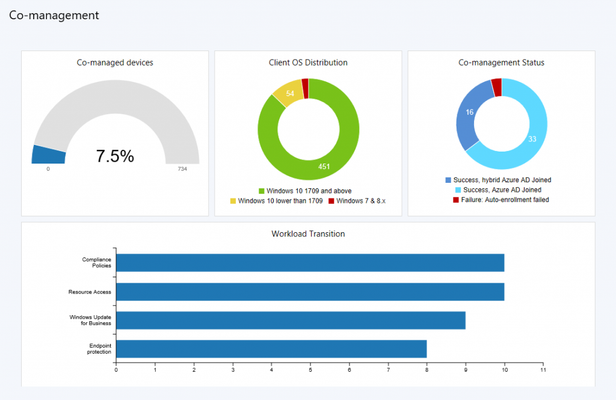
Task: Click the 7.5% gauge value
Action: 115,156
